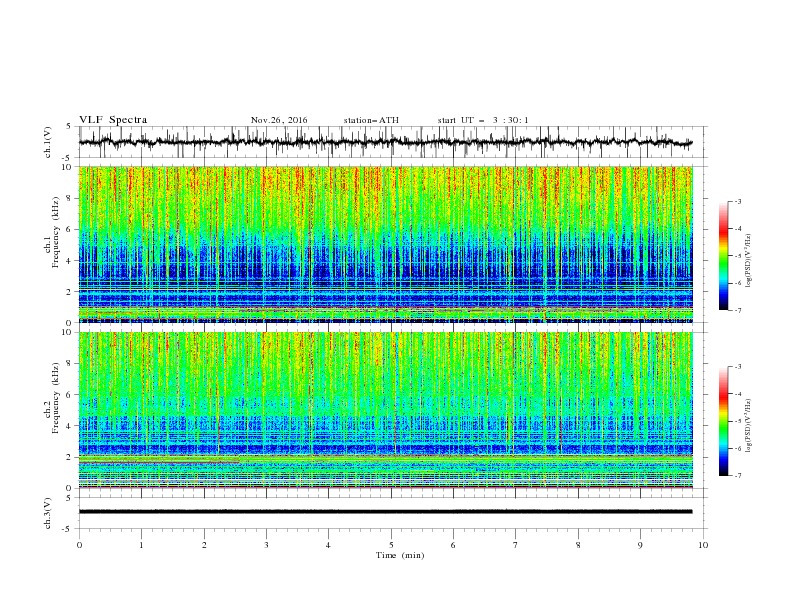Click the '-3' value on ch.1 color bar
792x612 pixels.
point(738,201)
